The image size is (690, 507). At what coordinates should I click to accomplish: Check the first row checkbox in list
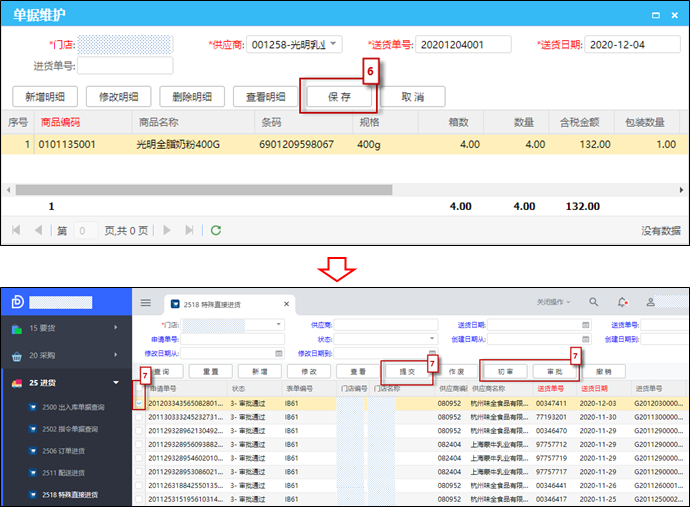(x=140, y=402)
